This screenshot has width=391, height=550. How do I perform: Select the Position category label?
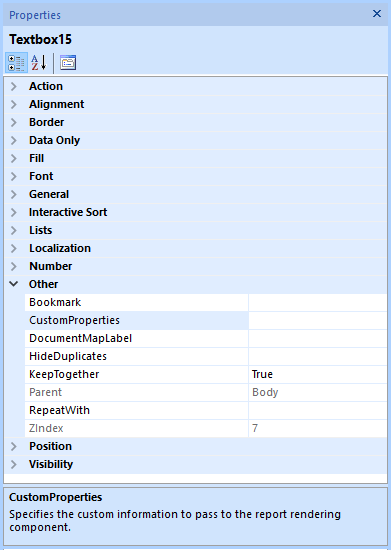click(x=50, y=446)
